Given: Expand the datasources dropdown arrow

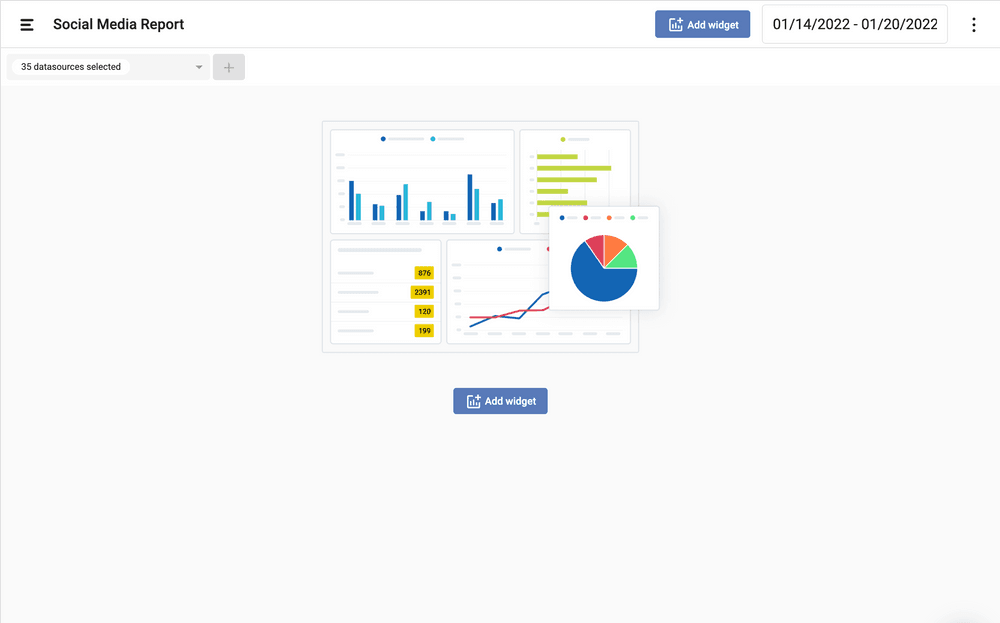Looking at the screenshot, I should [x=199, y=67].
